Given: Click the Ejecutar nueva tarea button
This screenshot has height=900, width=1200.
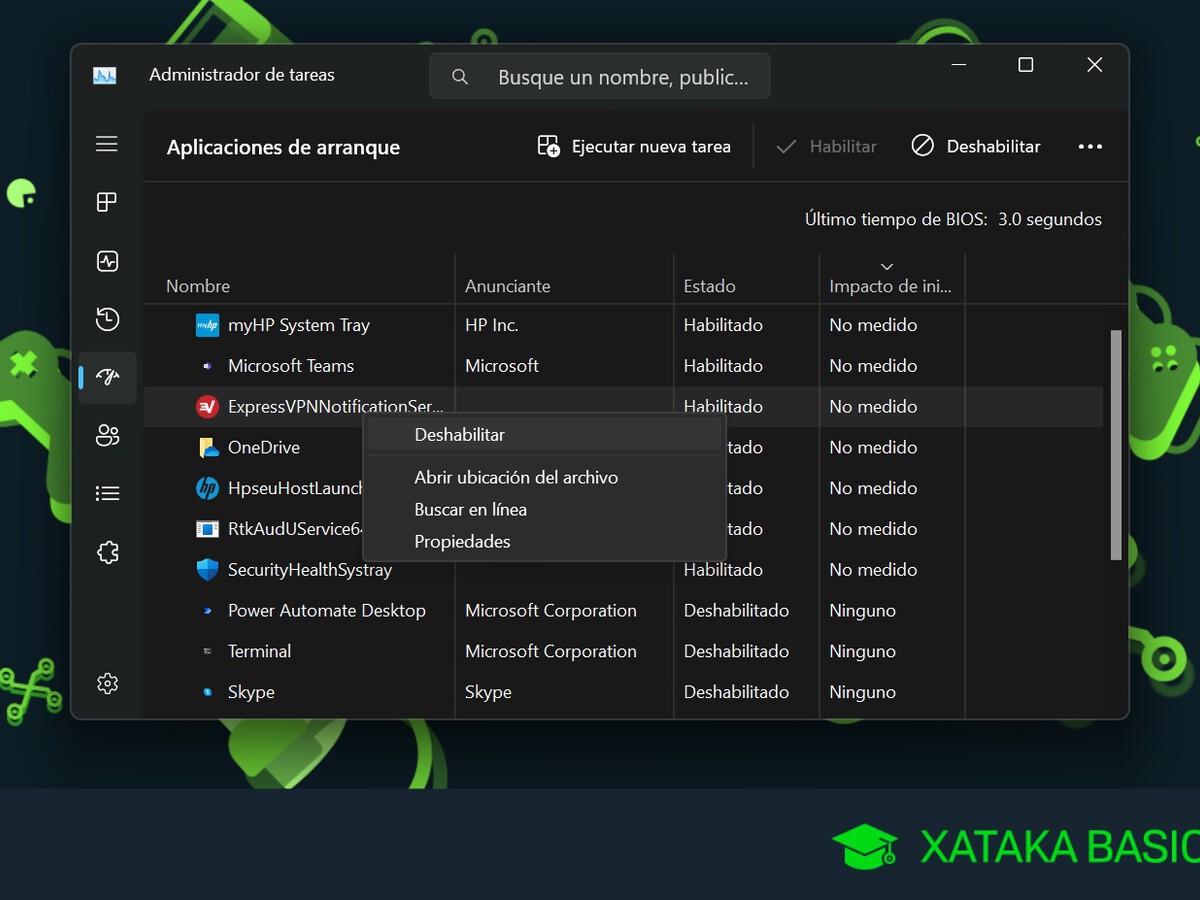Looking at the screenshot, I should click(634, 146).
